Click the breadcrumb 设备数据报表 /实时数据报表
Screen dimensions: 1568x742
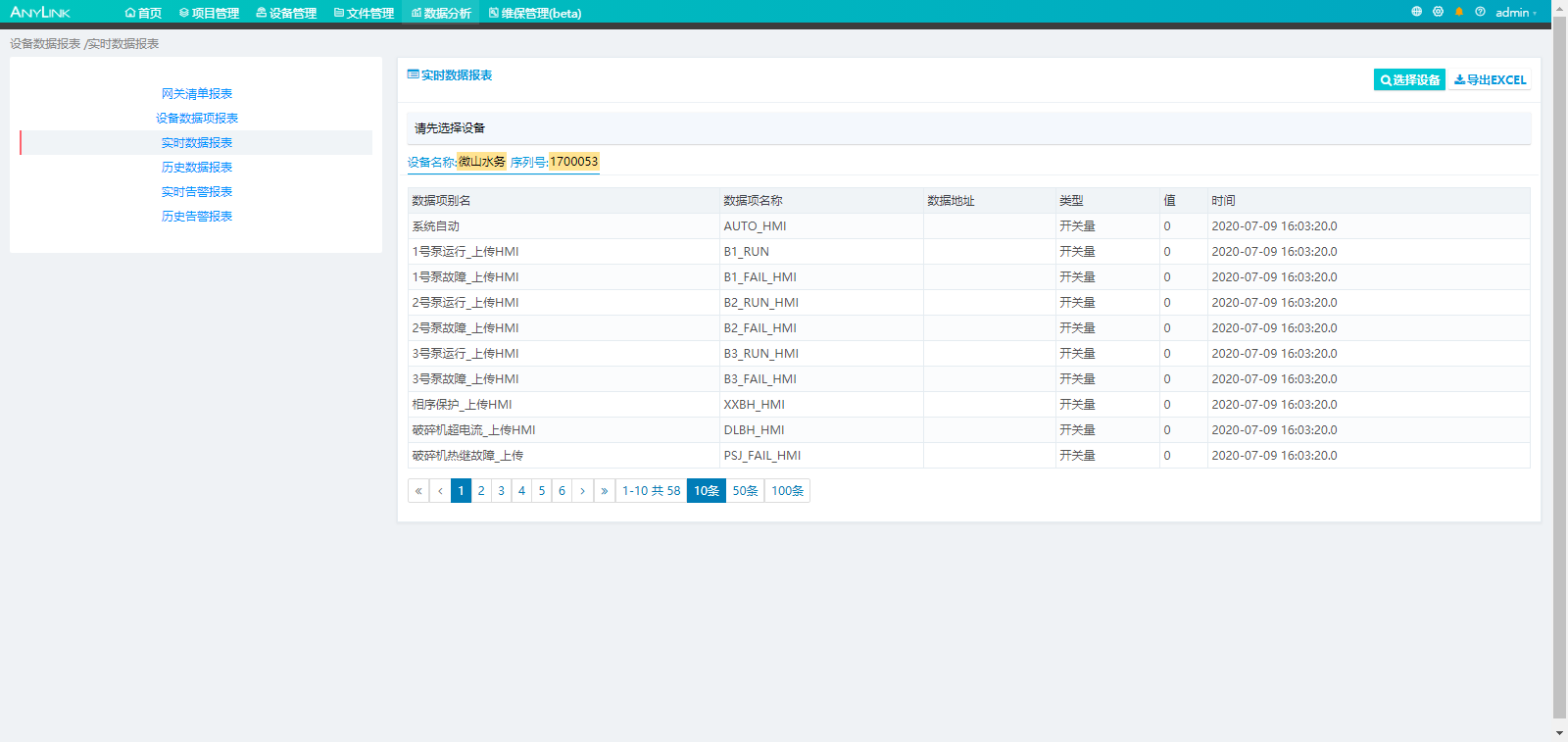click(84, 44)
